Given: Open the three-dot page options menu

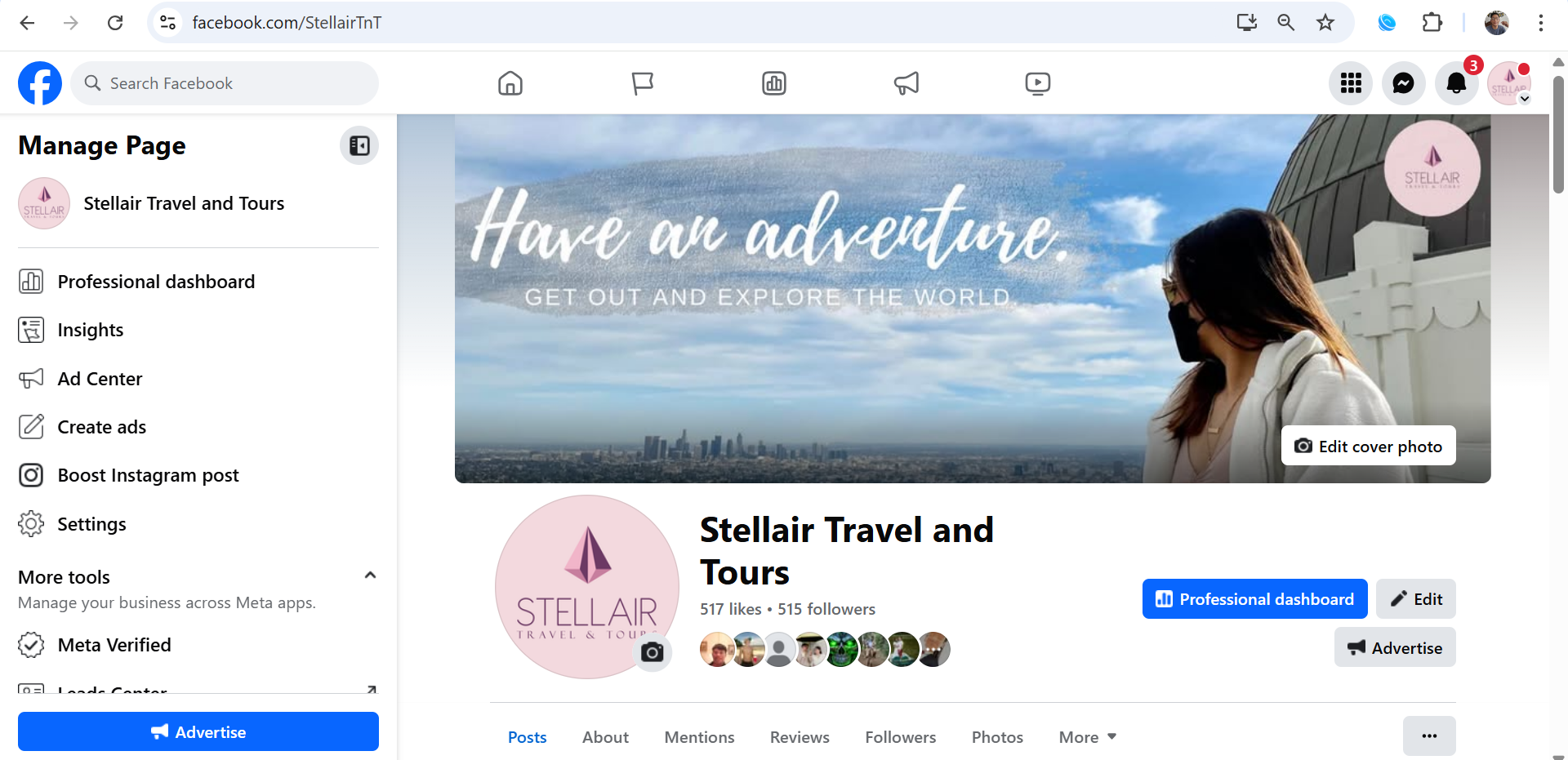Looking at the screenshot, I should pos(1429,736).
